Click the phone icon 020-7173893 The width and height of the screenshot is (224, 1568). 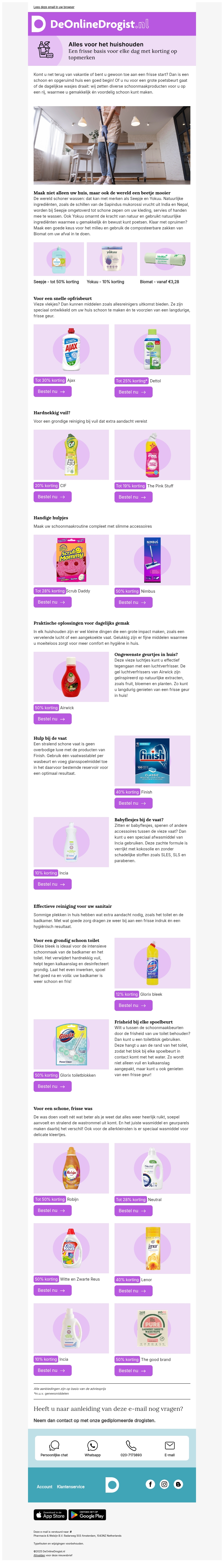click(x=131, y=1445)
